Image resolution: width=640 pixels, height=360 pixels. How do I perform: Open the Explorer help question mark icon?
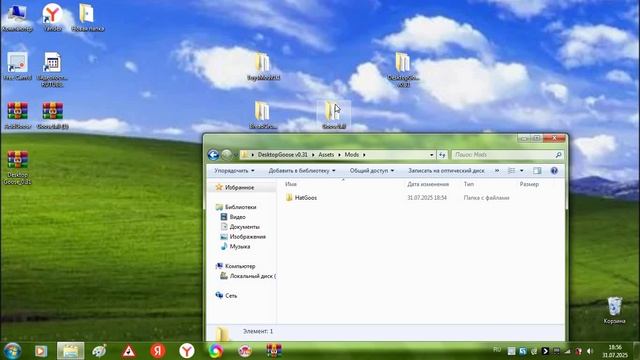pos(554,171)
